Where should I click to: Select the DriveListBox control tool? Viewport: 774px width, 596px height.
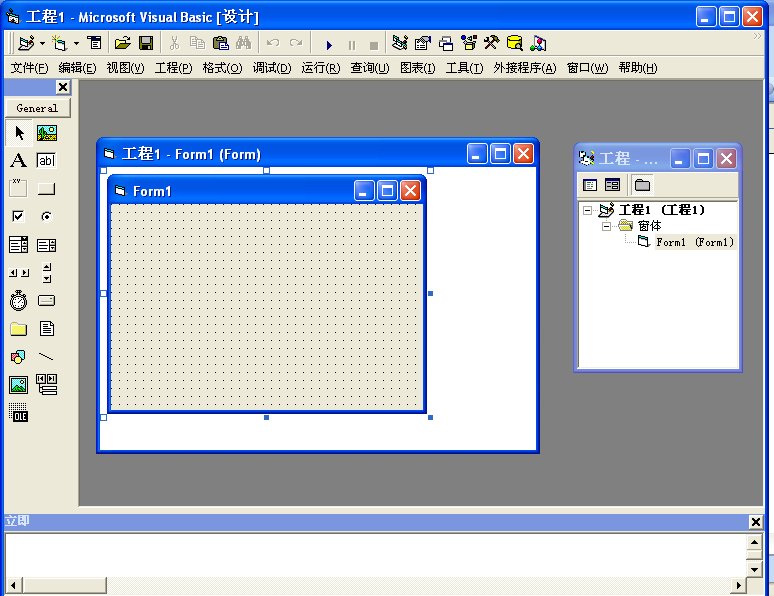[x=47, y=300]
